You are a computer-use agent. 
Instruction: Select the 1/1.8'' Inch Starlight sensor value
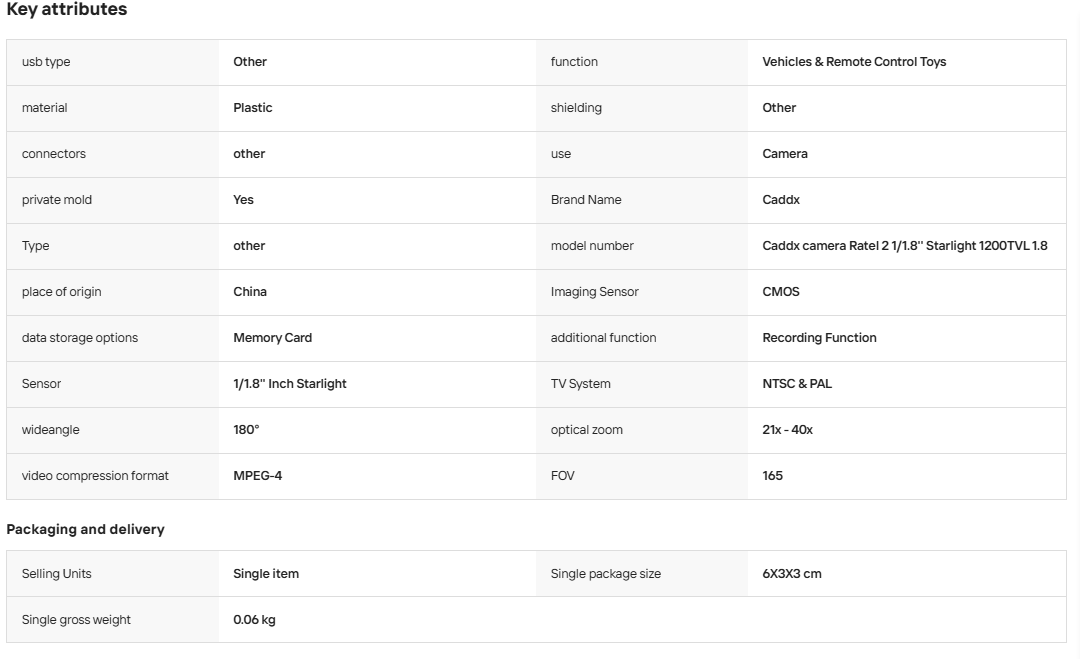[289, 384]
